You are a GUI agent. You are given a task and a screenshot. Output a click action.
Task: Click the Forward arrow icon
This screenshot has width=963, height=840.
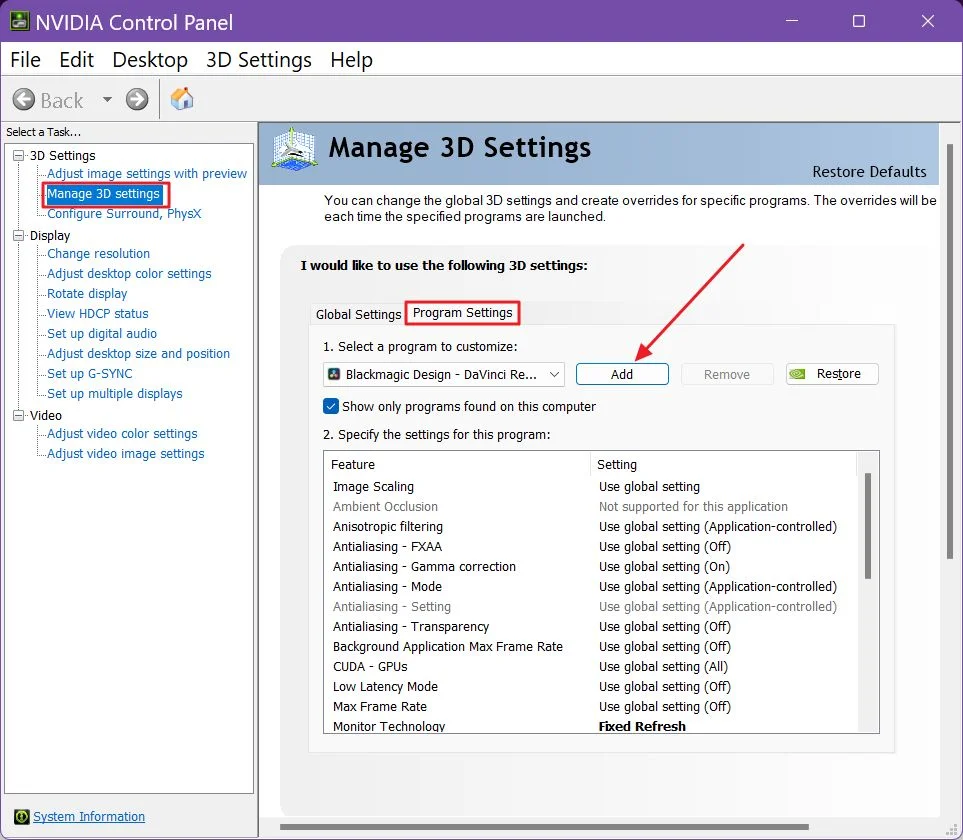click(x=137, y=99)
